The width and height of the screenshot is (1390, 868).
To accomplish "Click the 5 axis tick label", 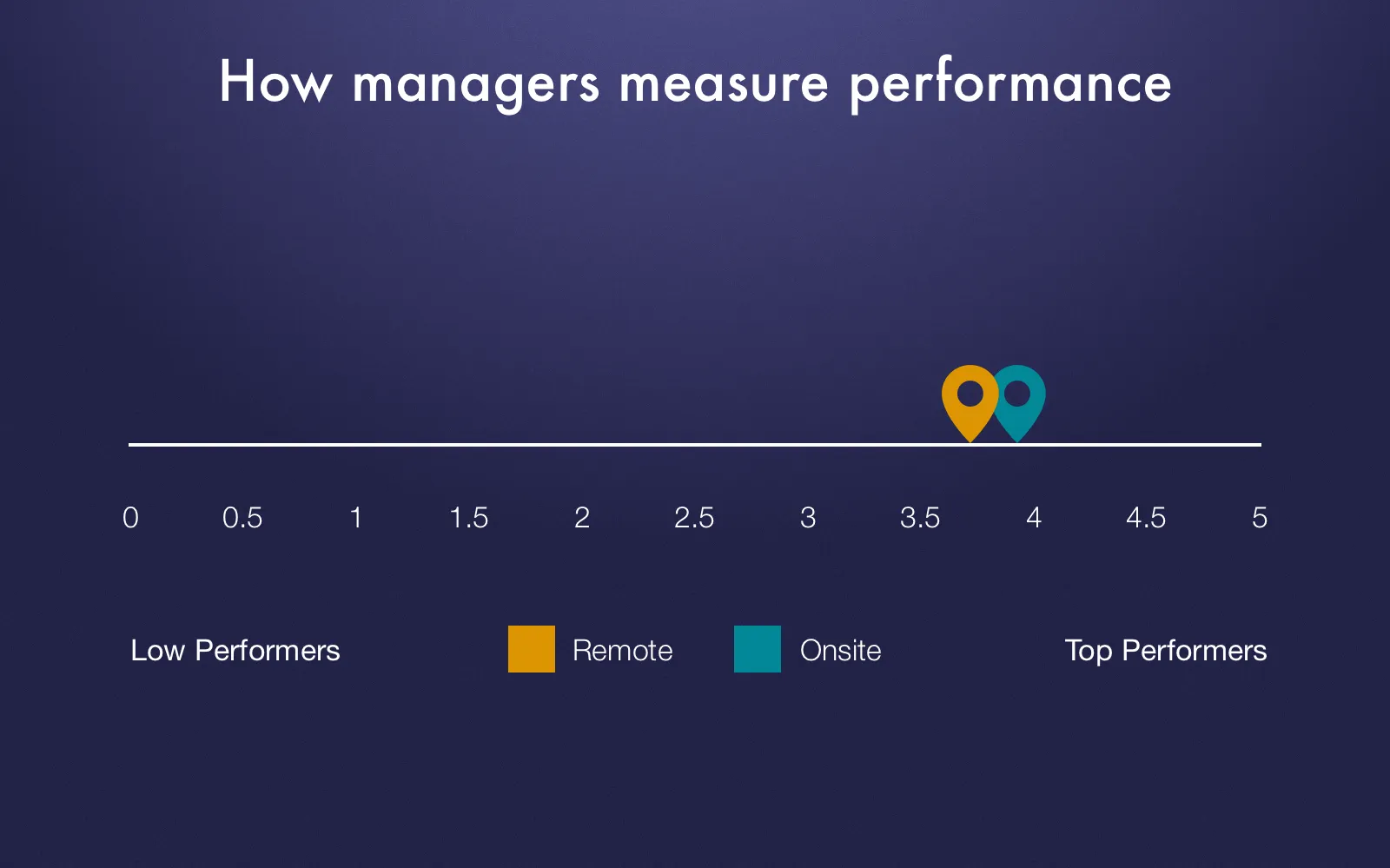I will click(1260, 518).
